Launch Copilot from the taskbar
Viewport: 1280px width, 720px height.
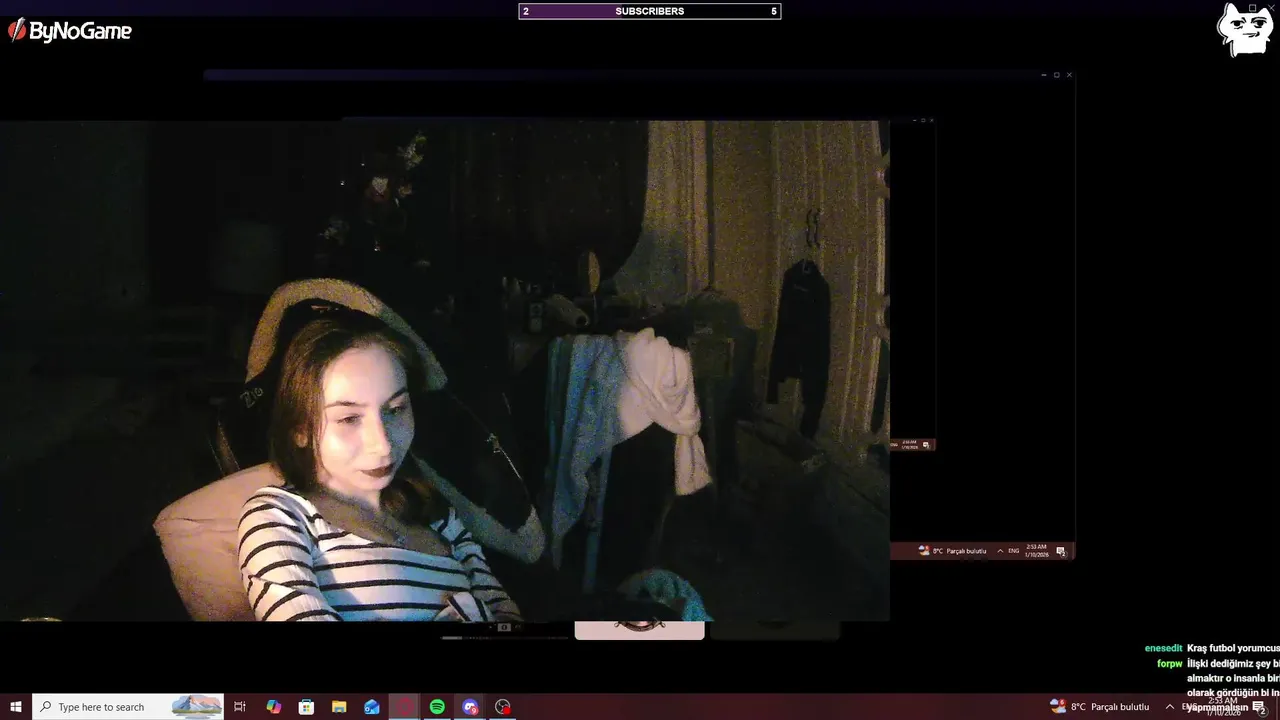pyautogui.click(x=274, y=707)
